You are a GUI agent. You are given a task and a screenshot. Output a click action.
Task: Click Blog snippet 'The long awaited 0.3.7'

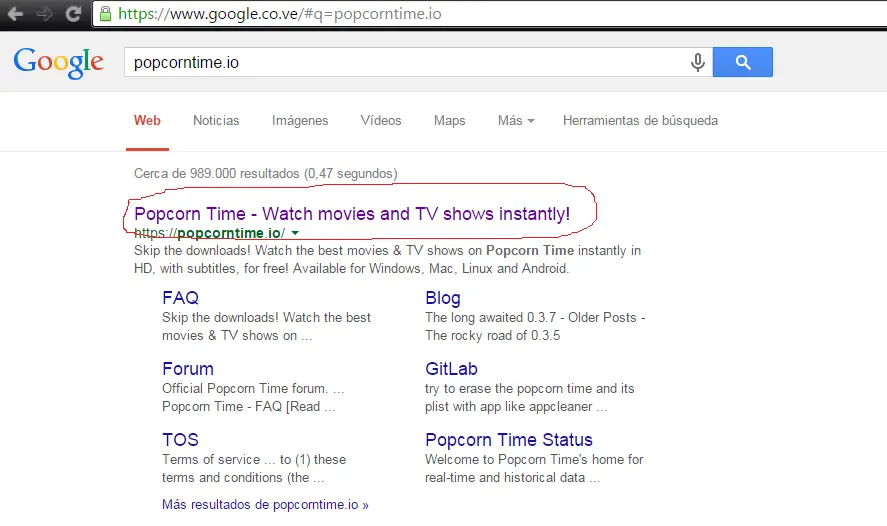[x=490, y=317]
